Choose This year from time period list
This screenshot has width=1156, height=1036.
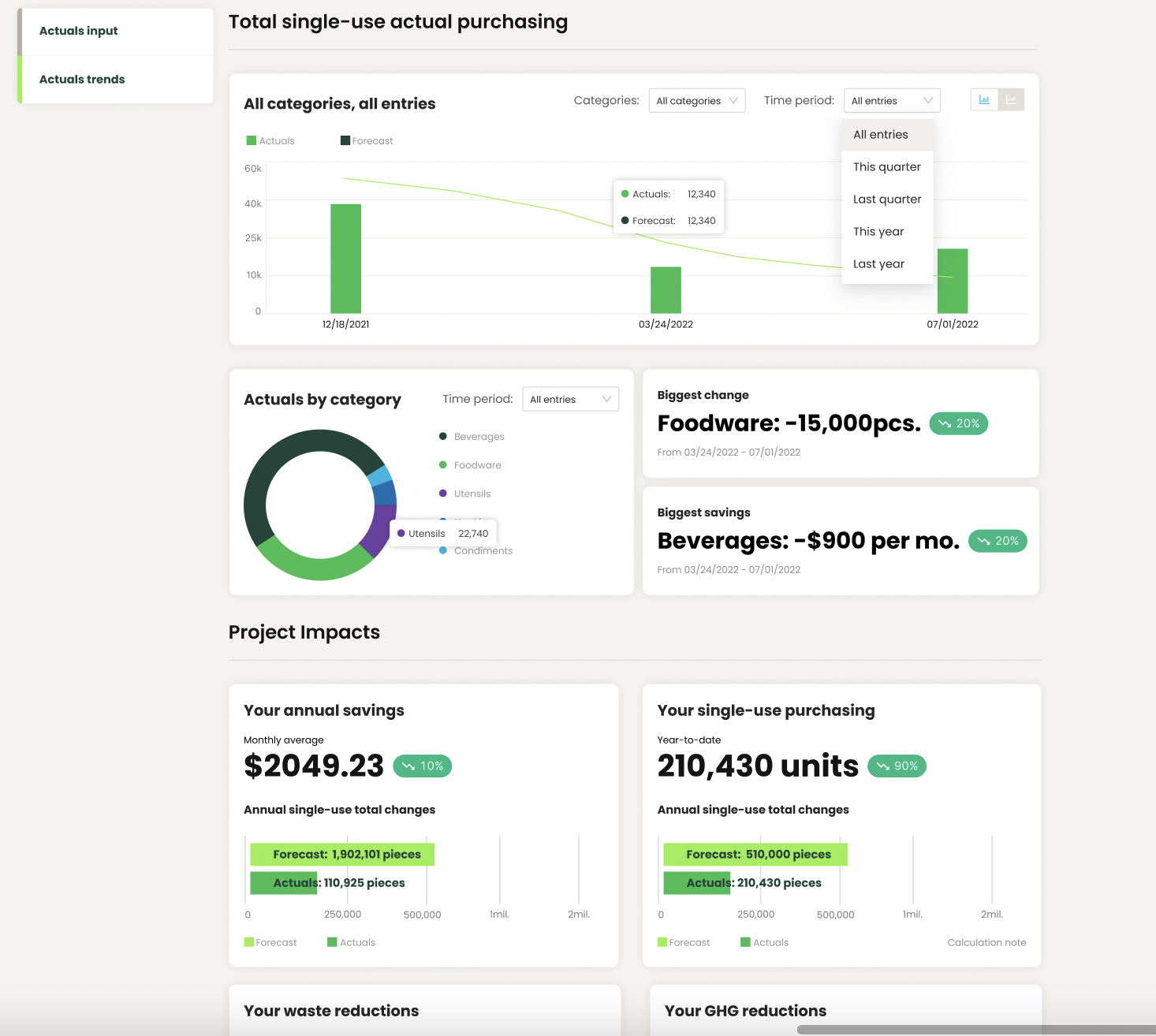click(x=888, y=232)
